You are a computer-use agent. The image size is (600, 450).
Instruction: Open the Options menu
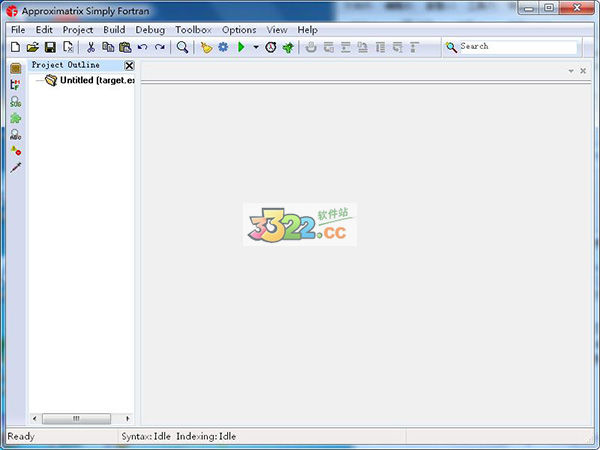(239, 30)
